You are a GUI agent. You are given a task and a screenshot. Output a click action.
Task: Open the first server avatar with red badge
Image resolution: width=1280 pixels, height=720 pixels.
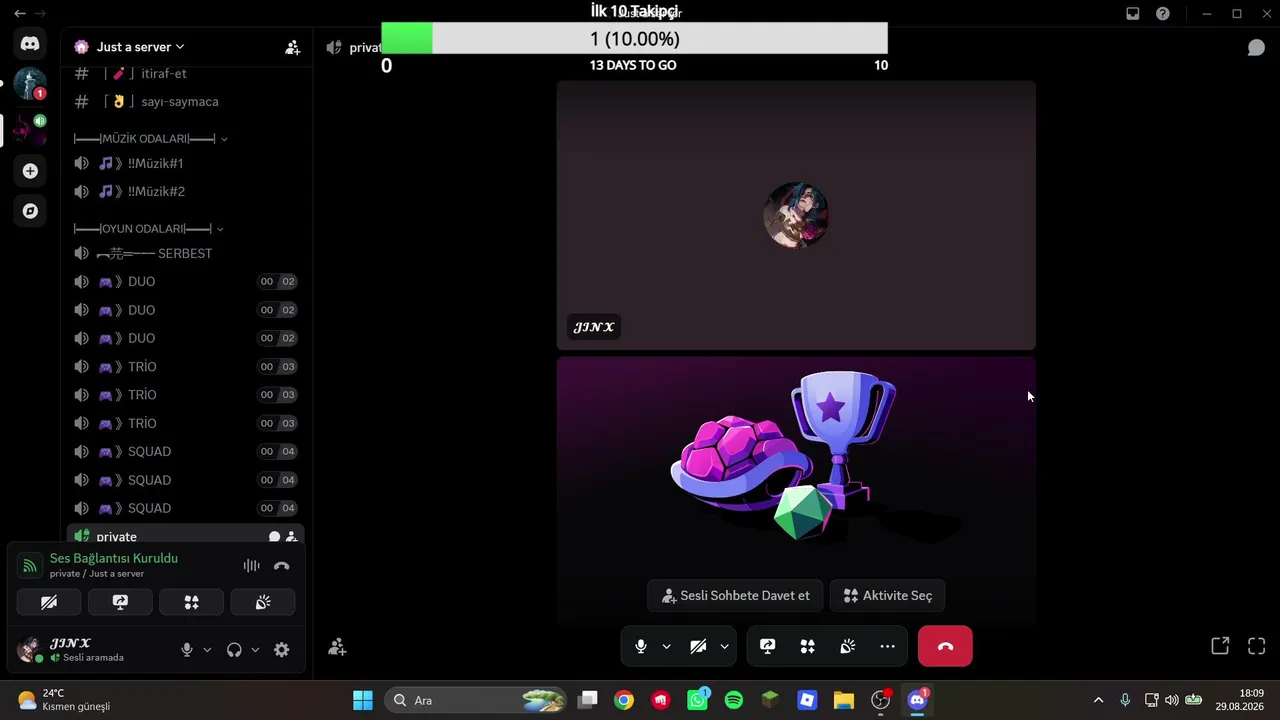point(30,85)
